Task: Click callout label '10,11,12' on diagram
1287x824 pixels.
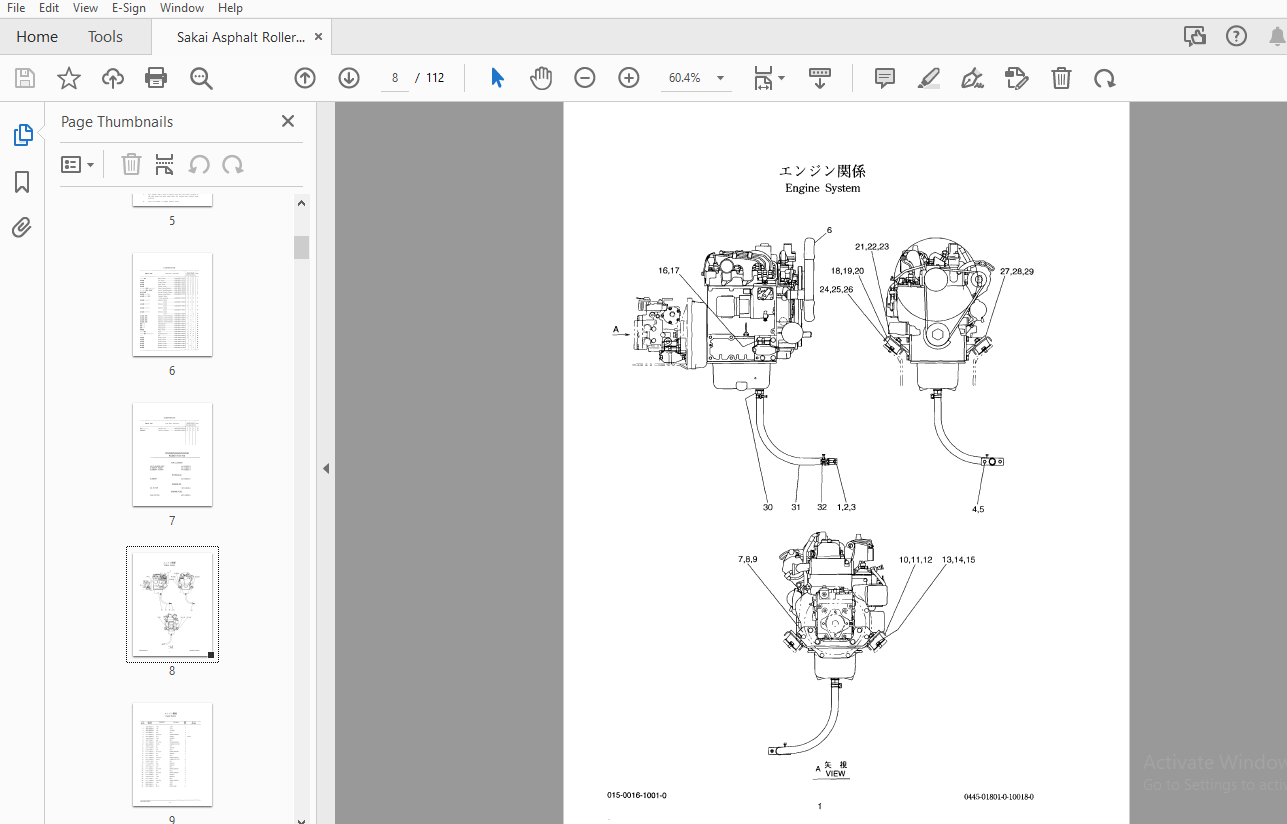Action: [915, 560]
